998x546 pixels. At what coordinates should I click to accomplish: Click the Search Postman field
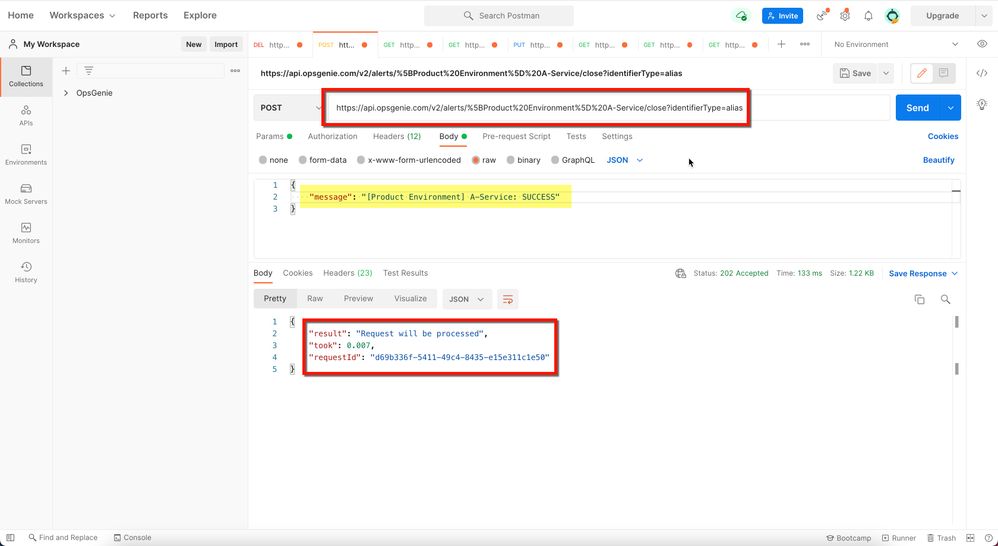click(498, 15)
